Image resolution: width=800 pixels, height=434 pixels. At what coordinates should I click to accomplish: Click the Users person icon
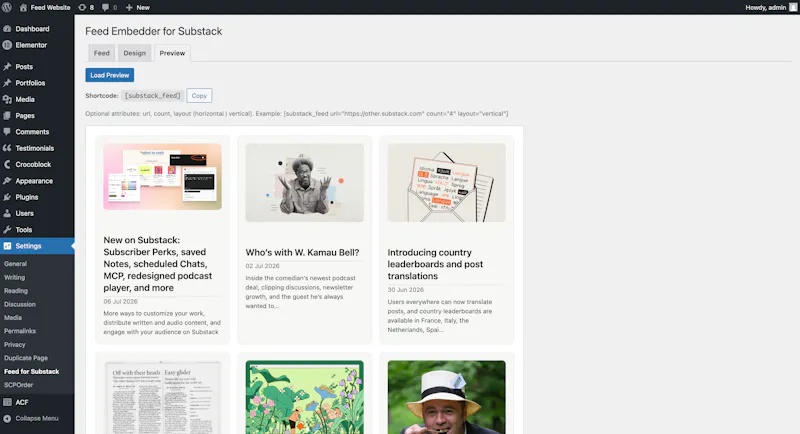pos(7,213)
